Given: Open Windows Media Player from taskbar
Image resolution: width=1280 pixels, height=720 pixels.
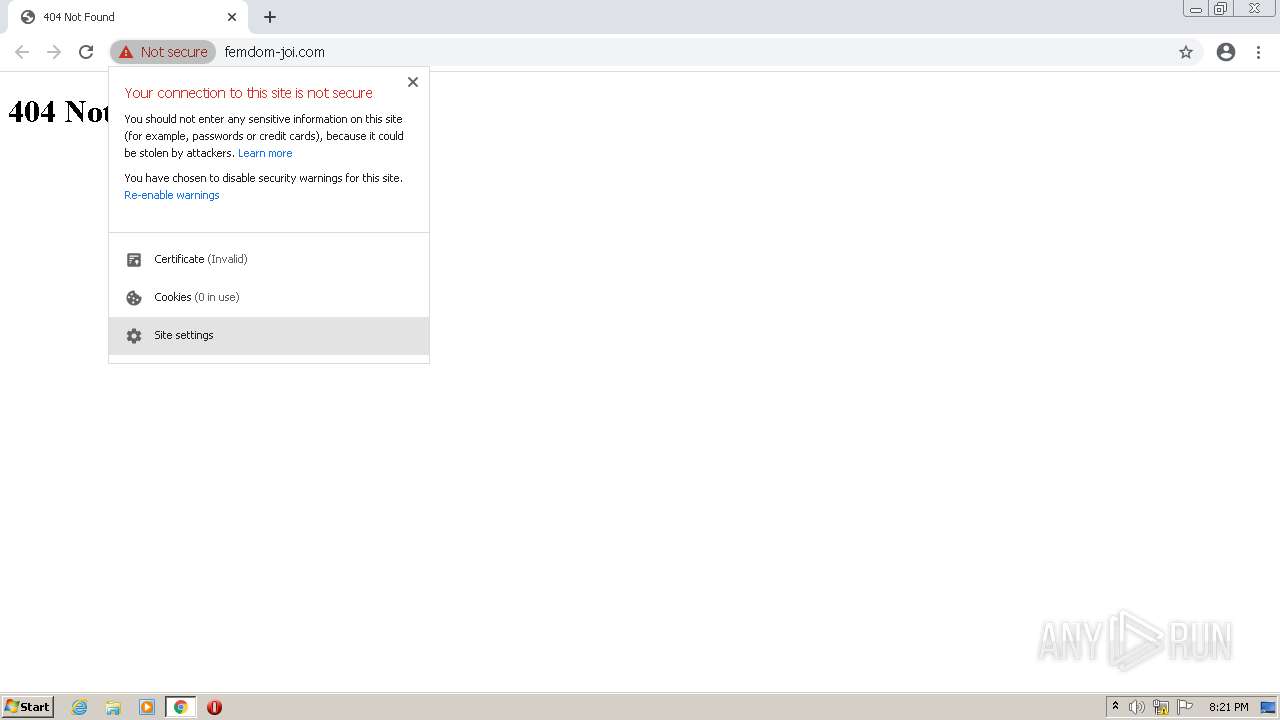Looking at the screenshot, I should 147,707.
